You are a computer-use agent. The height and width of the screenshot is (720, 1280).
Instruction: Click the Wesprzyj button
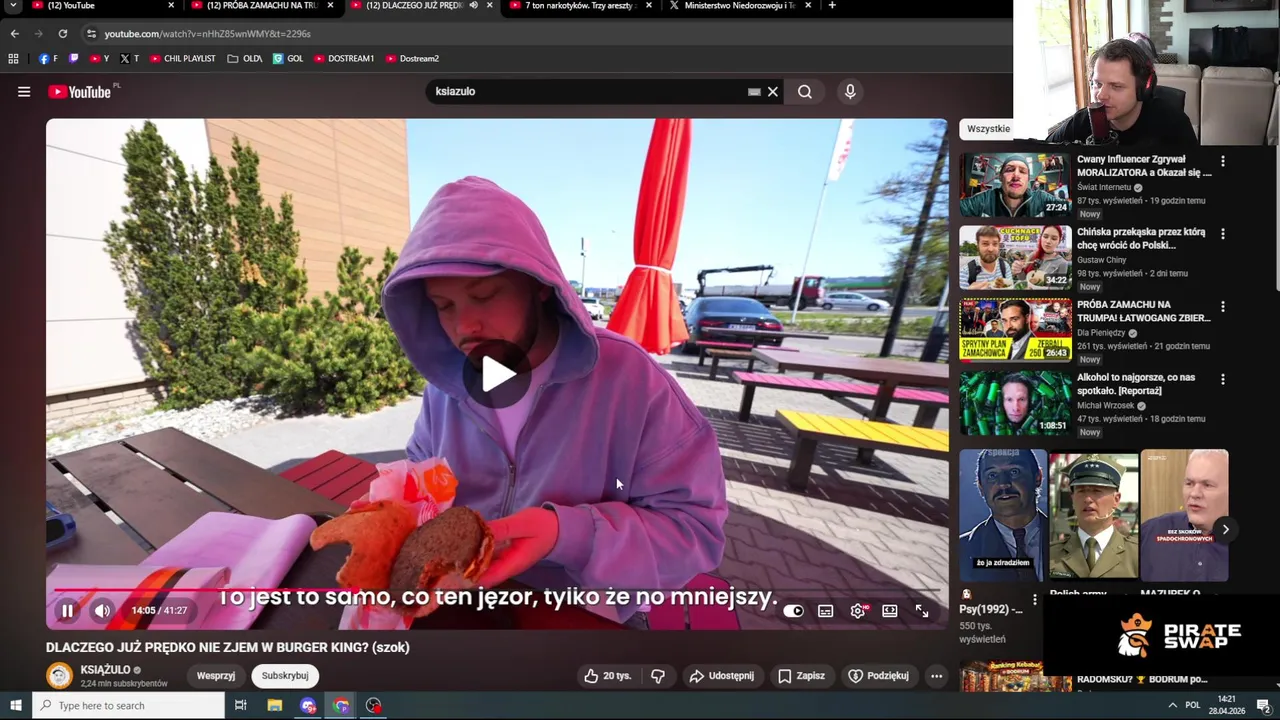pos(216,676)
